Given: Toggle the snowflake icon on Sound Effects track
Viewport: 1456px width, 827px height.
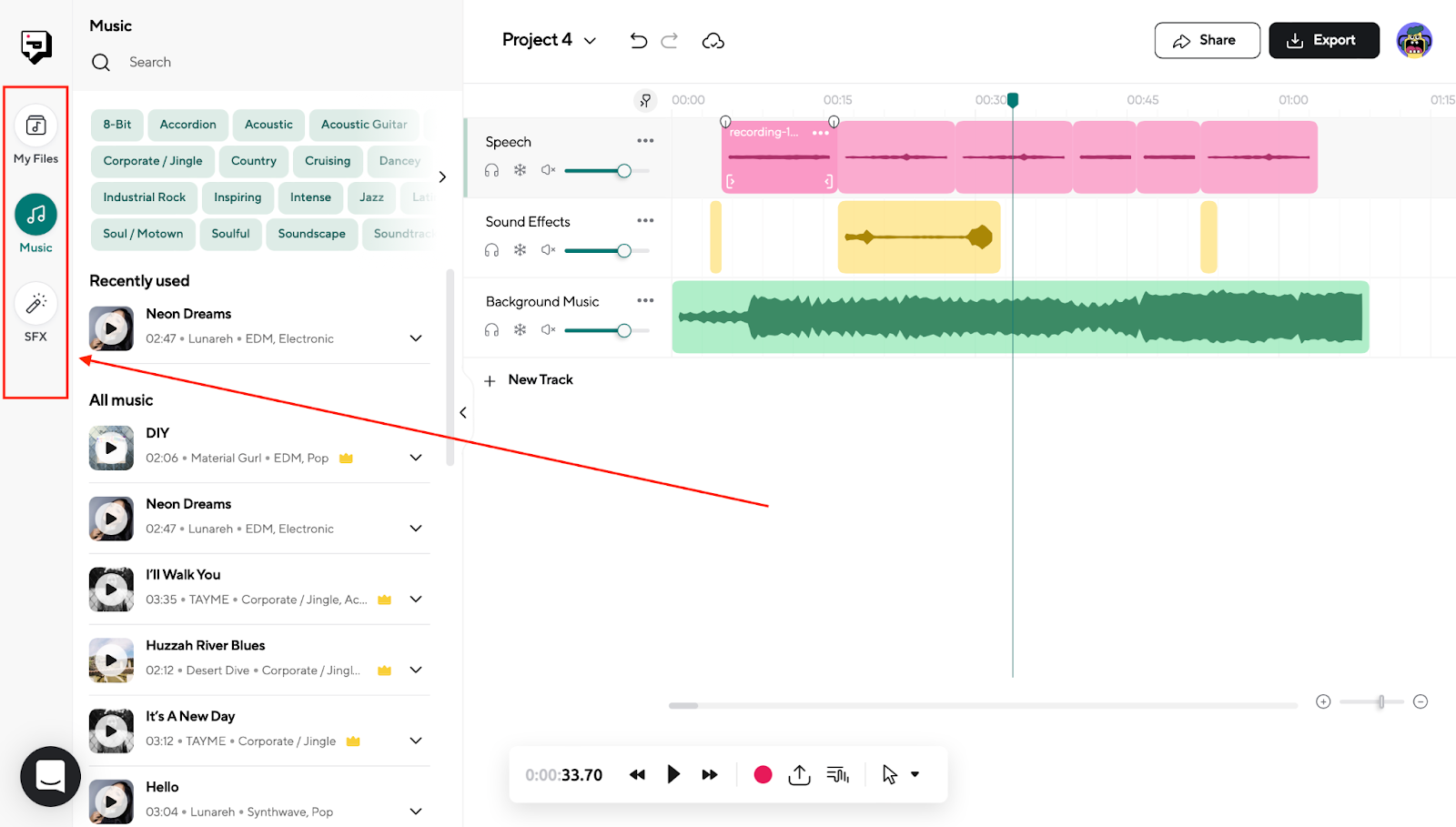Looking at the screenshot, I should (520, 250).
